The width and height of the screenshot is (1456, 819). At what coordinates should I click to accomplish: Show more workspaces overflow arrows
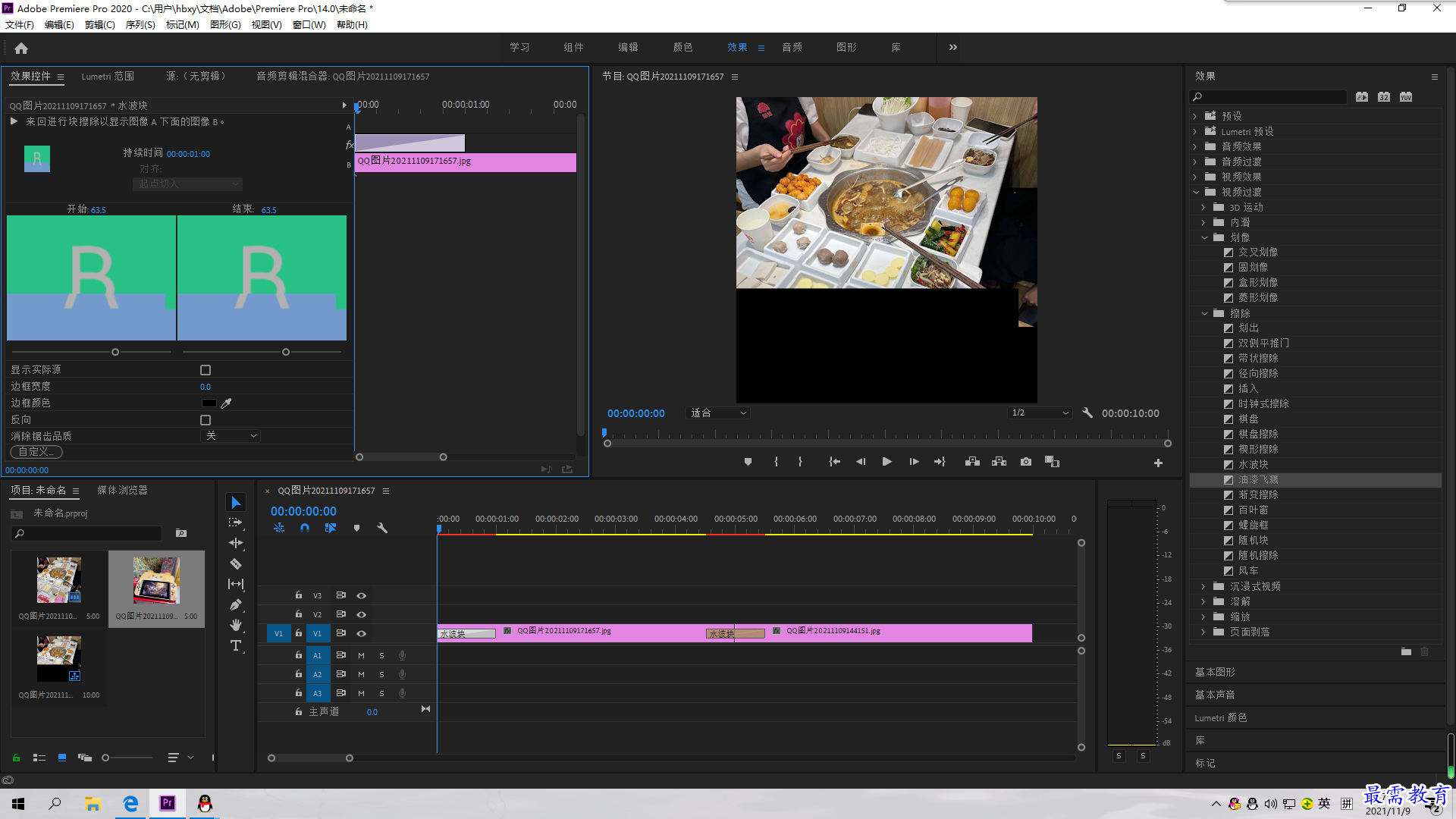pos(952,47)
